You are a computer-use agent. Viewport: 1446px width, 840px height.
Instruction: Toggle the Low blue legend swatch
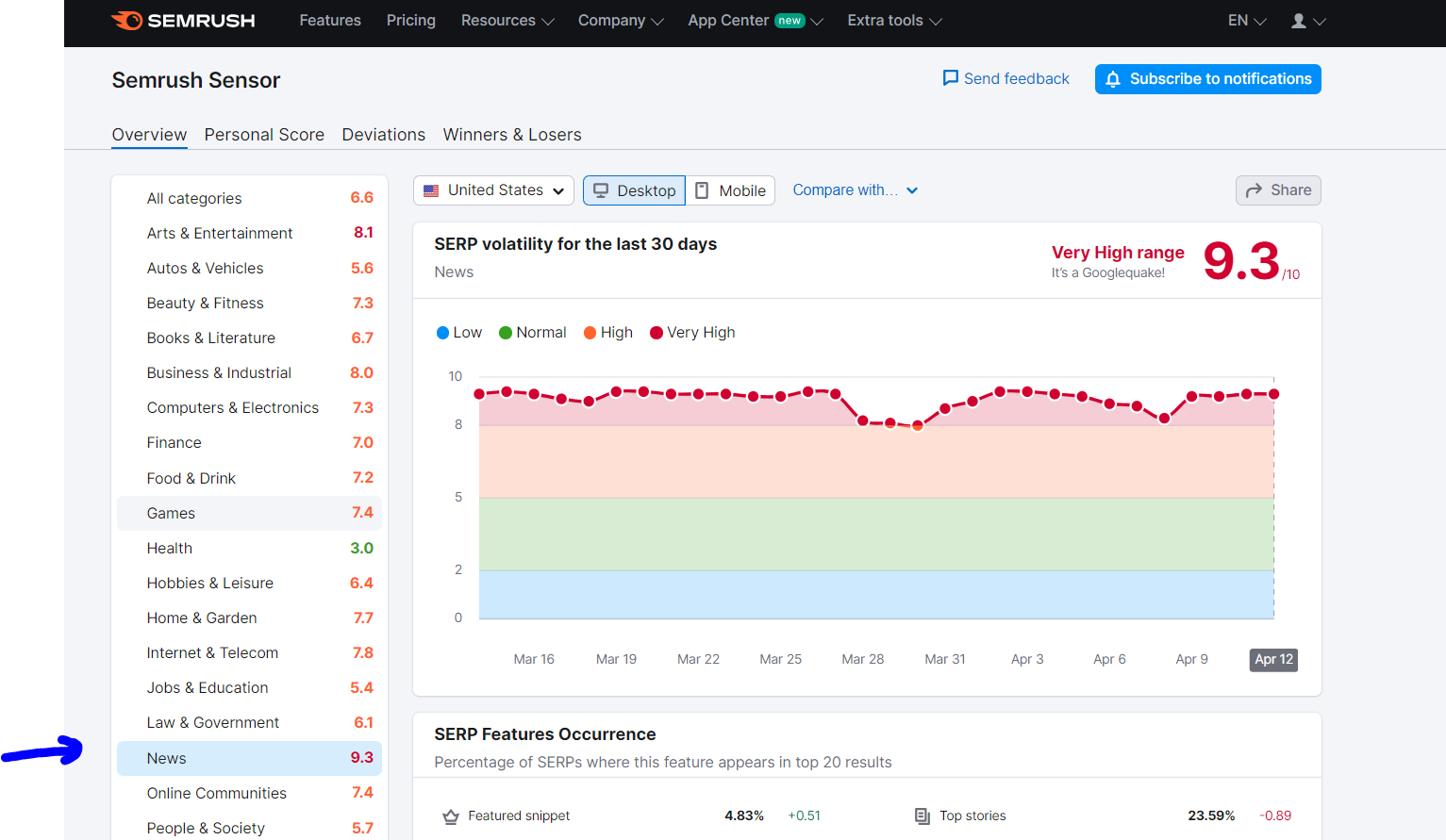pos(443,333)
